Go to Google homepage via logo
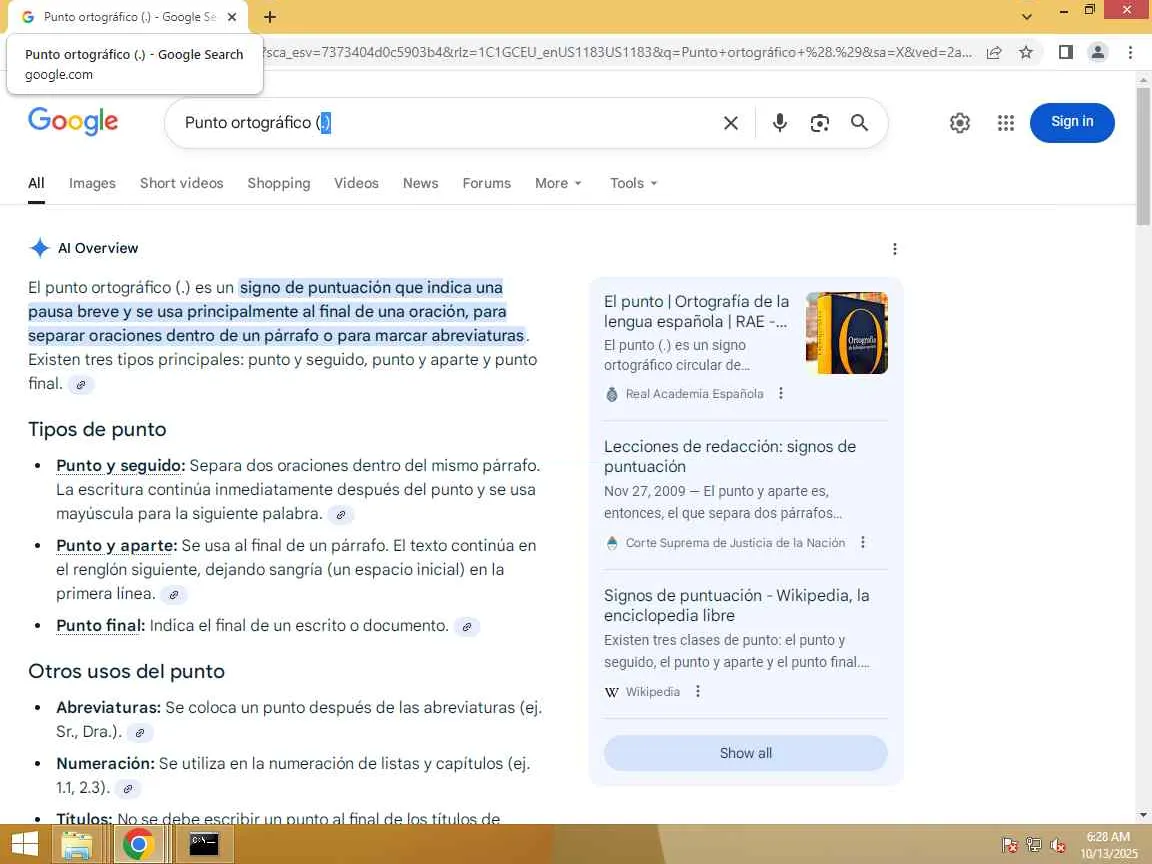Screen dimensions: 1152x864 [x=73, y=121]
